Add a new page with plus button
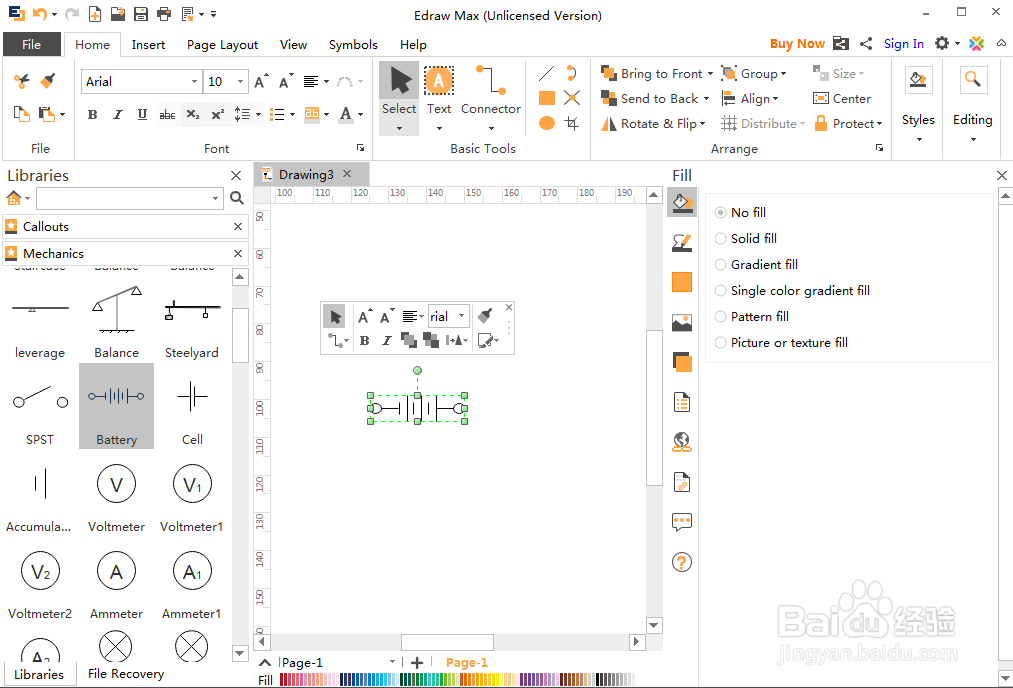 pyautogui.click(x=417, y=663)
